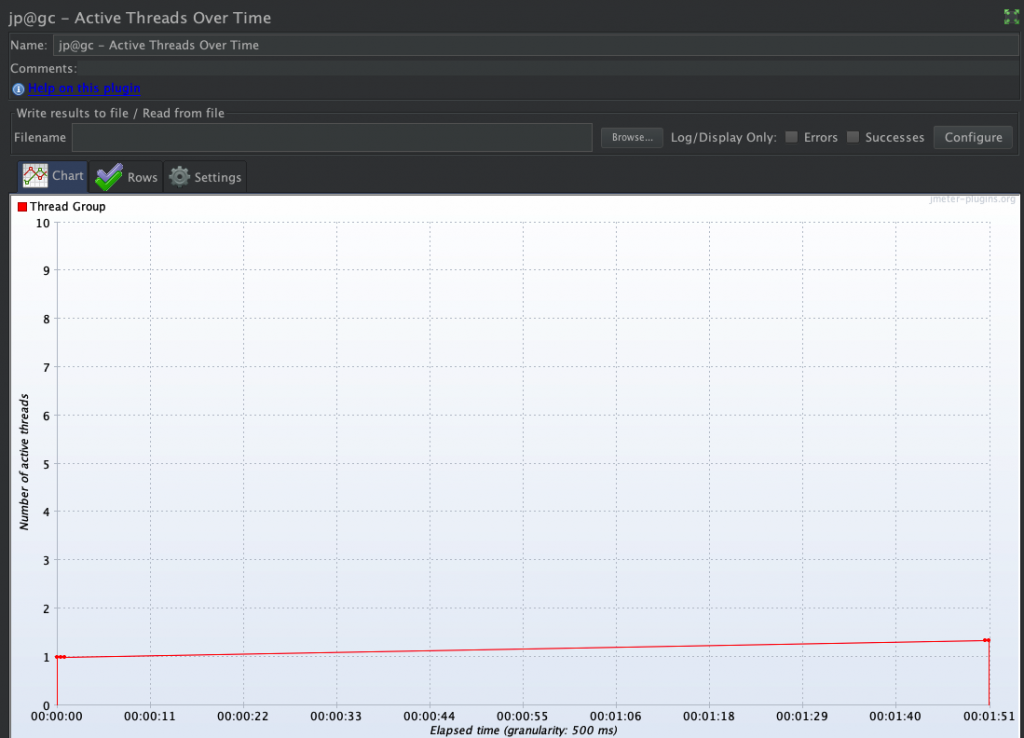
Task: Click the red data point at 00:01:51
Action: pos(986,640)
